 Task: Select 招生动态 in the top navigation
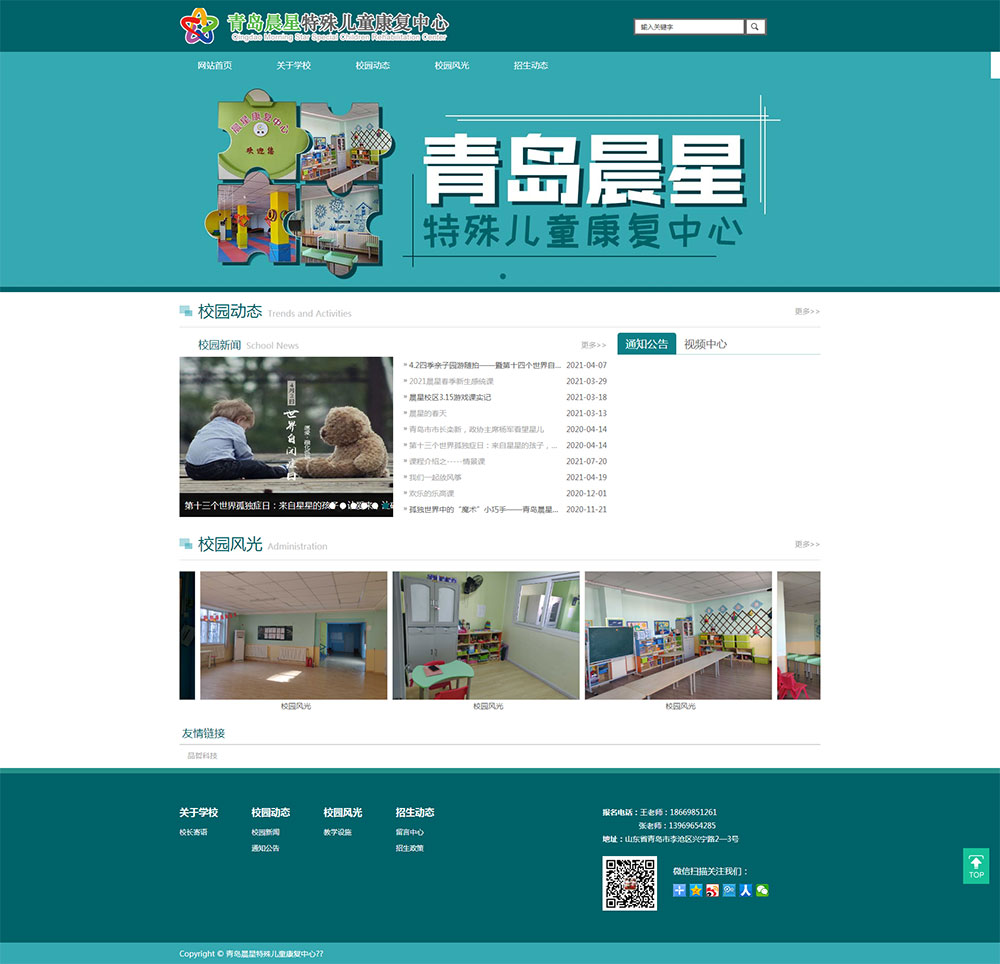click(531, 66)
